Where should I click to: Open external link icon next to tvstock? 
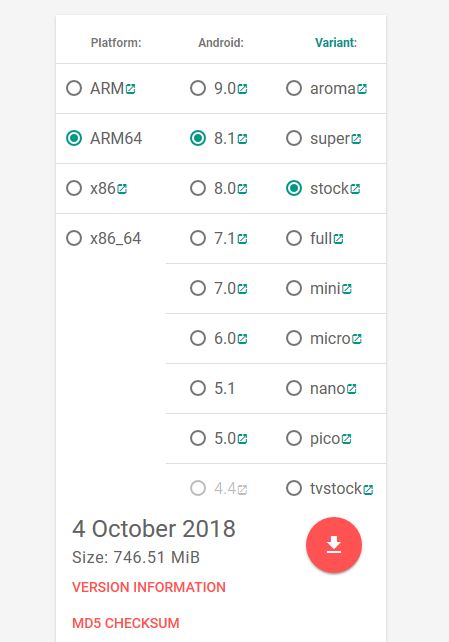pos(368,489)
